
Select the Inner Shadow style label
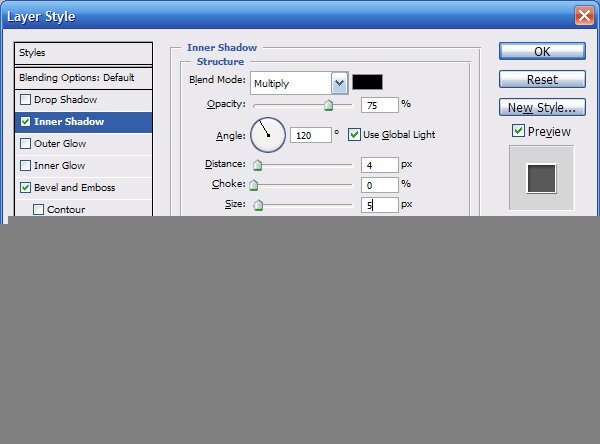[x=69, y=122]
